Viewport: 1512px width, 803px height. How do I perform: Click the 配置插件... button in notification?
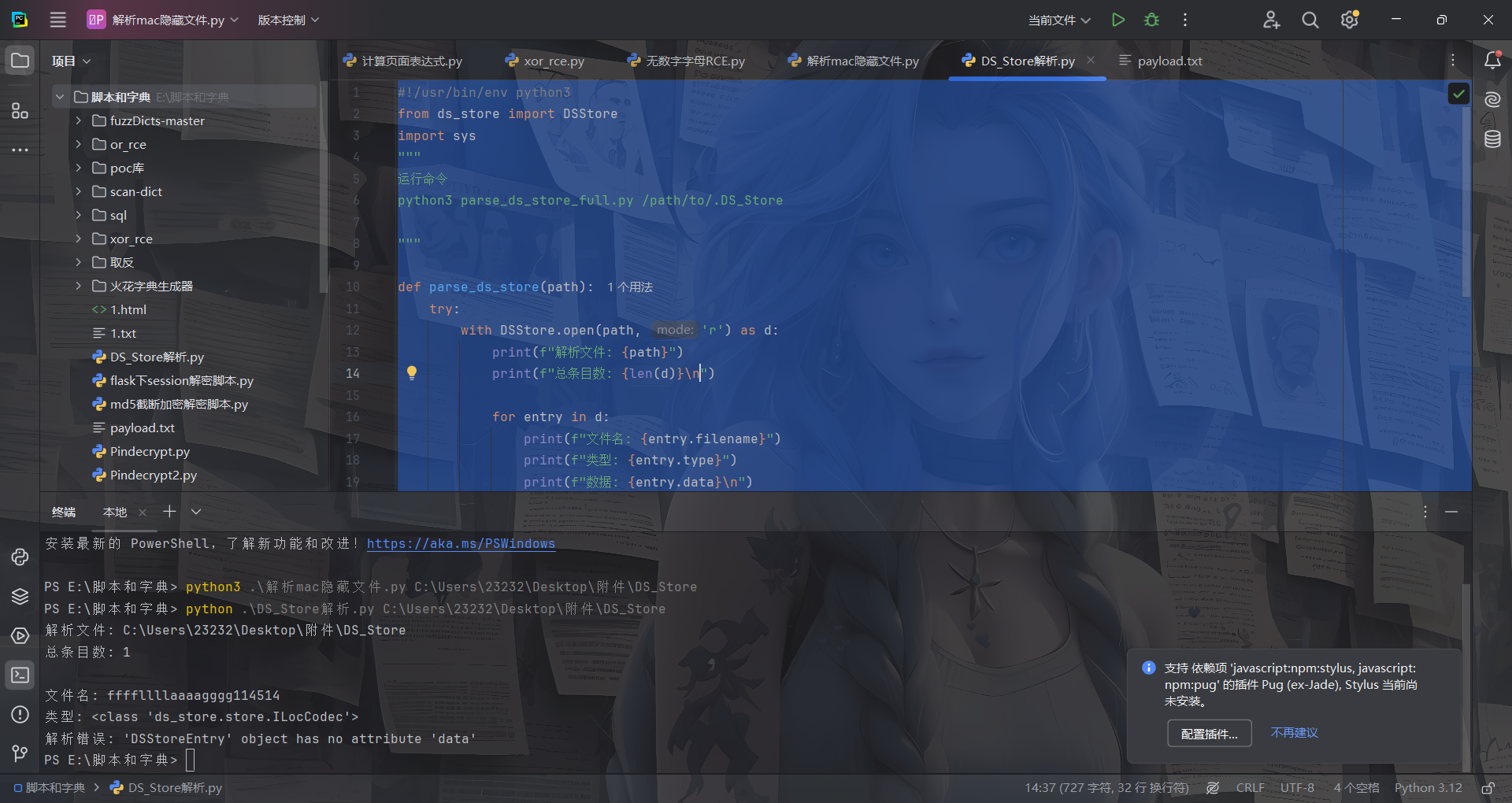click(1209, 734)
